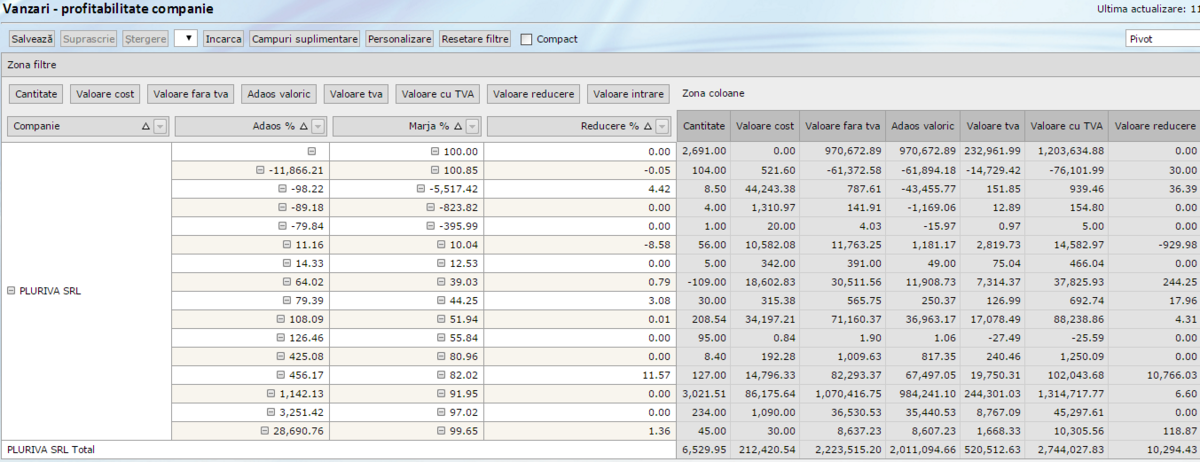Click the Salvează button
This screenshot has width=1200, height=462.
tap(32, 39)
